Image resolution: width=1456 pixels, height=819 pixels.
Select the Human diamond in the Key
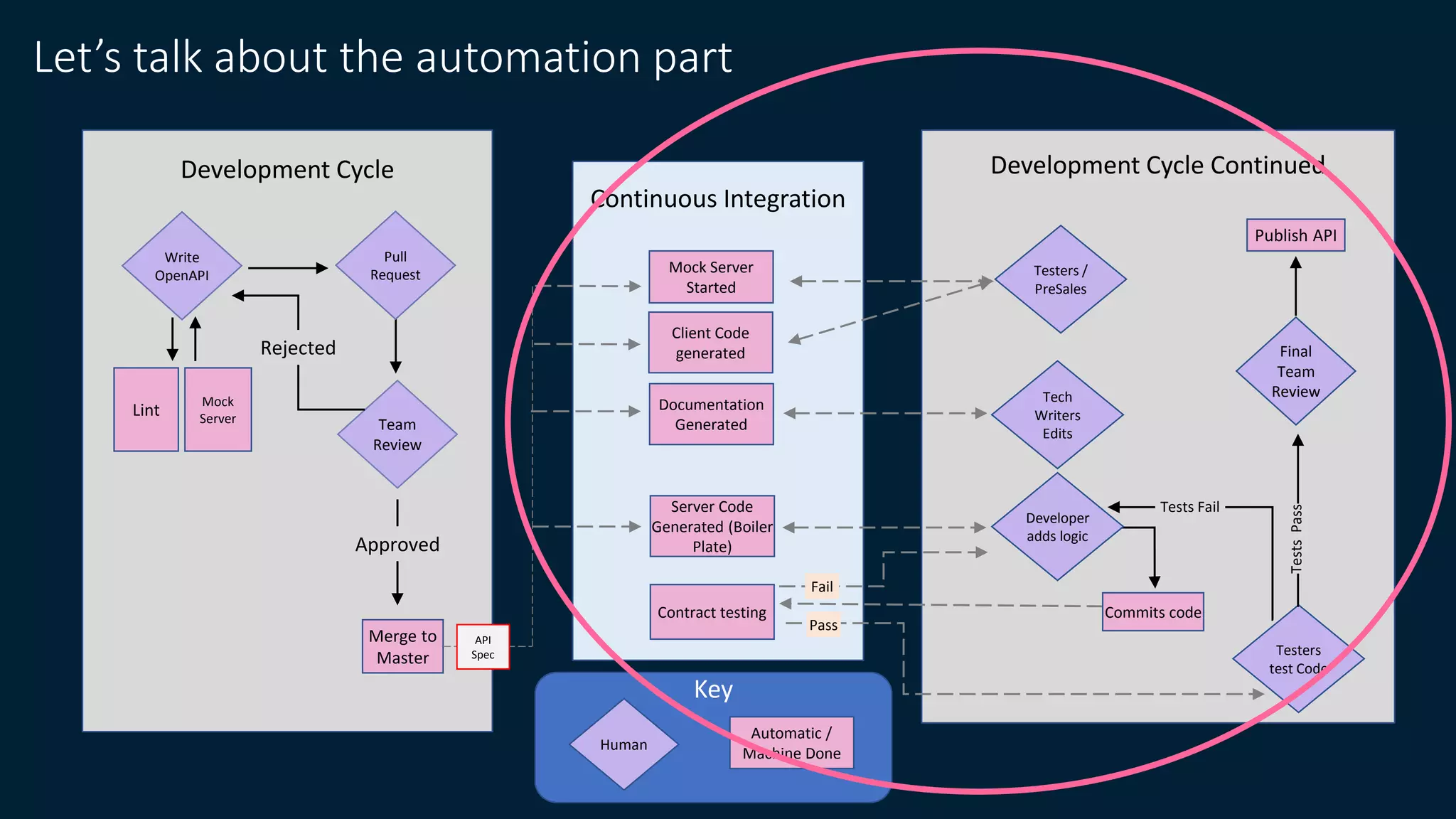(623, 744)
